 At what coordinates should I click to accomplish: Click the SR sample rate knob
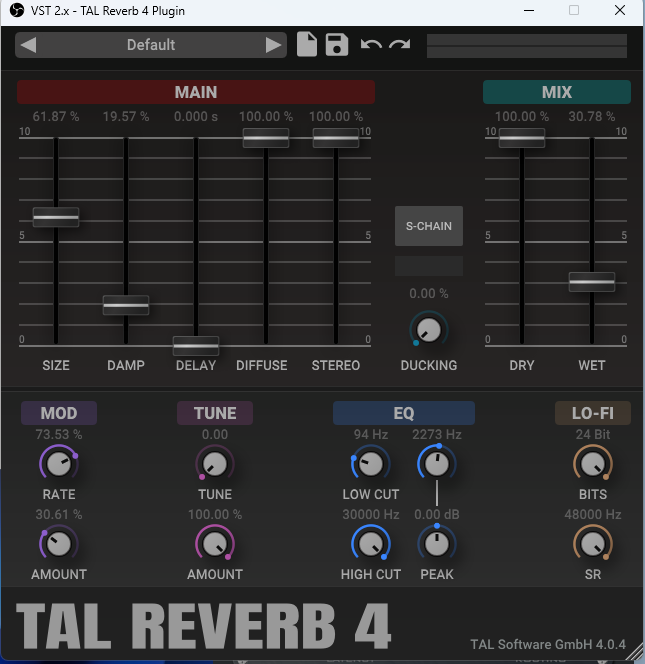coord(592,543)
